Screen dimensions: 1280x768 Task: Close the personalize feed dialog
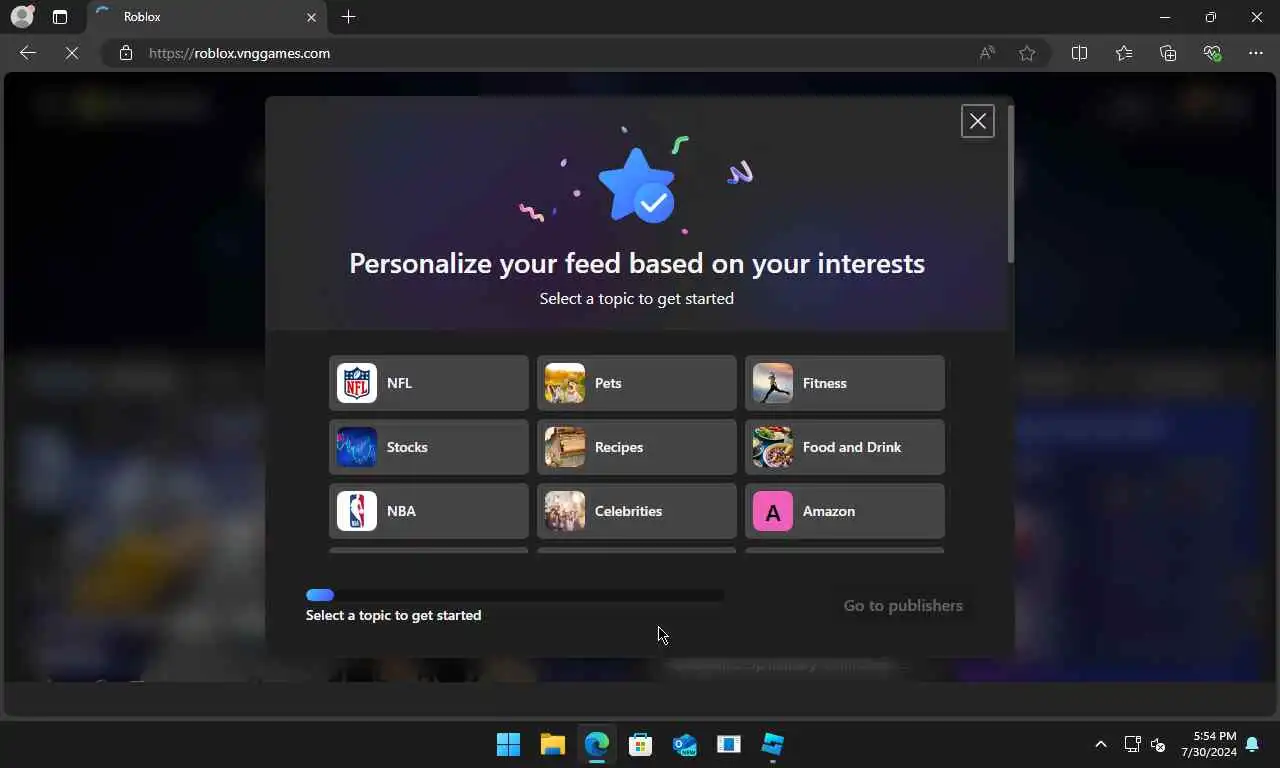977,121
